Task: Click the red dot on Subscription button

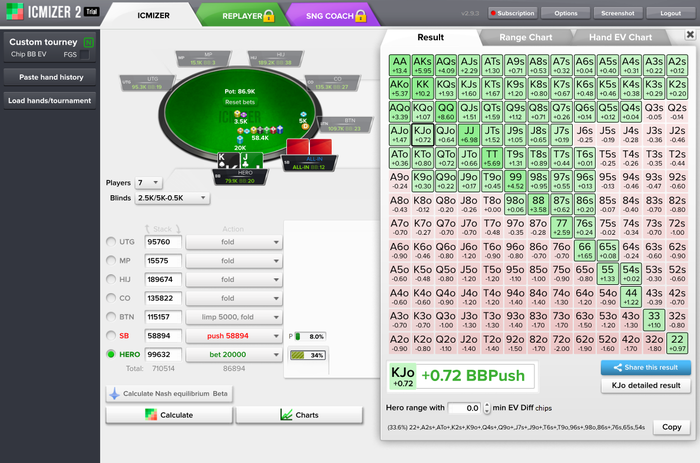Action: (493, 13)
